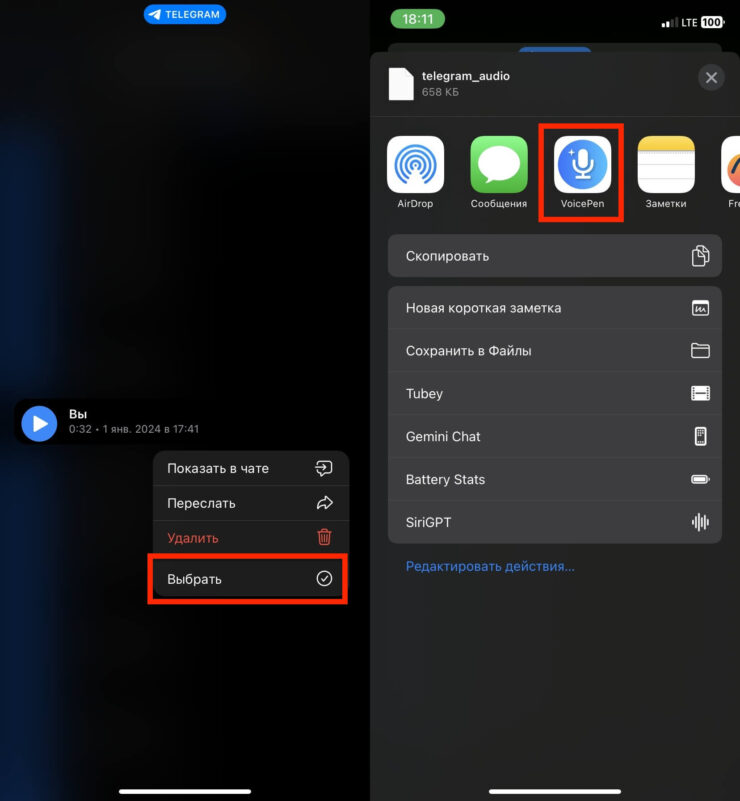This screenshot has height=801, width=740.
Task: Choose Новая короткая заметка
Action: click(555, 308)
